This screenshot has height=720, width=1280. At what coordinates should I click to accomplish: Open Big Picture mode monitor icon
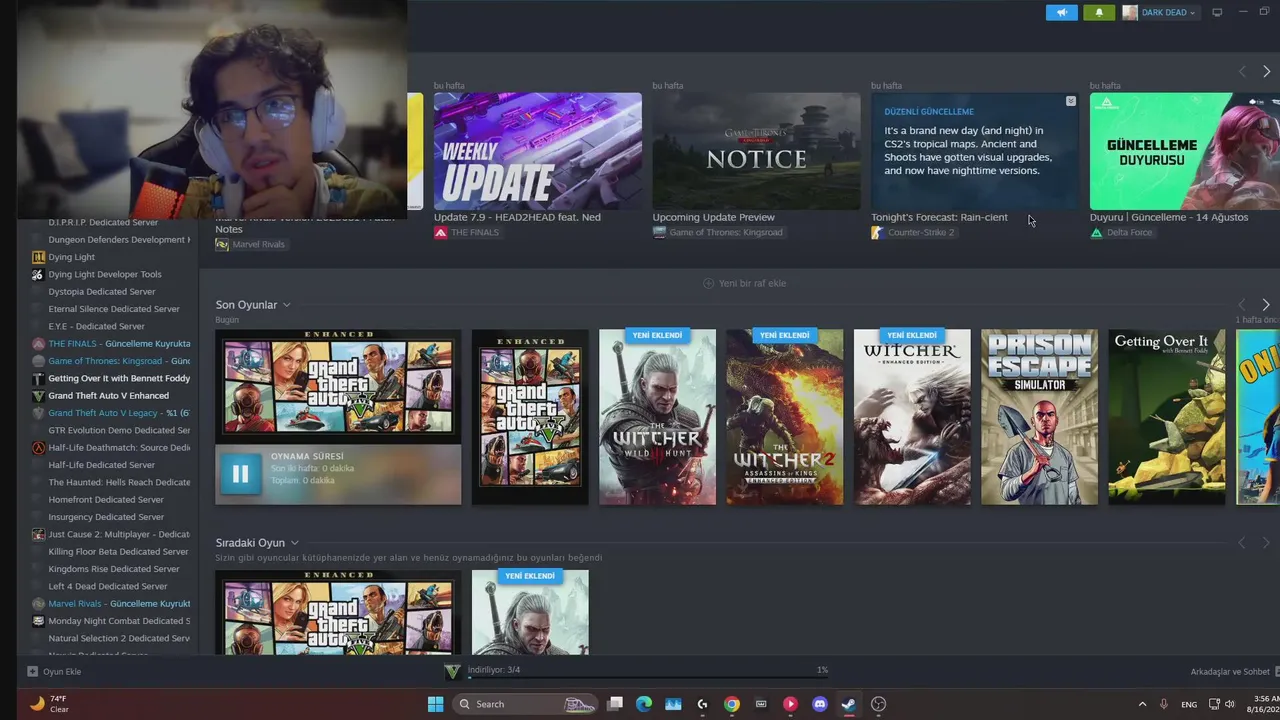click(x=1217, y=13)
